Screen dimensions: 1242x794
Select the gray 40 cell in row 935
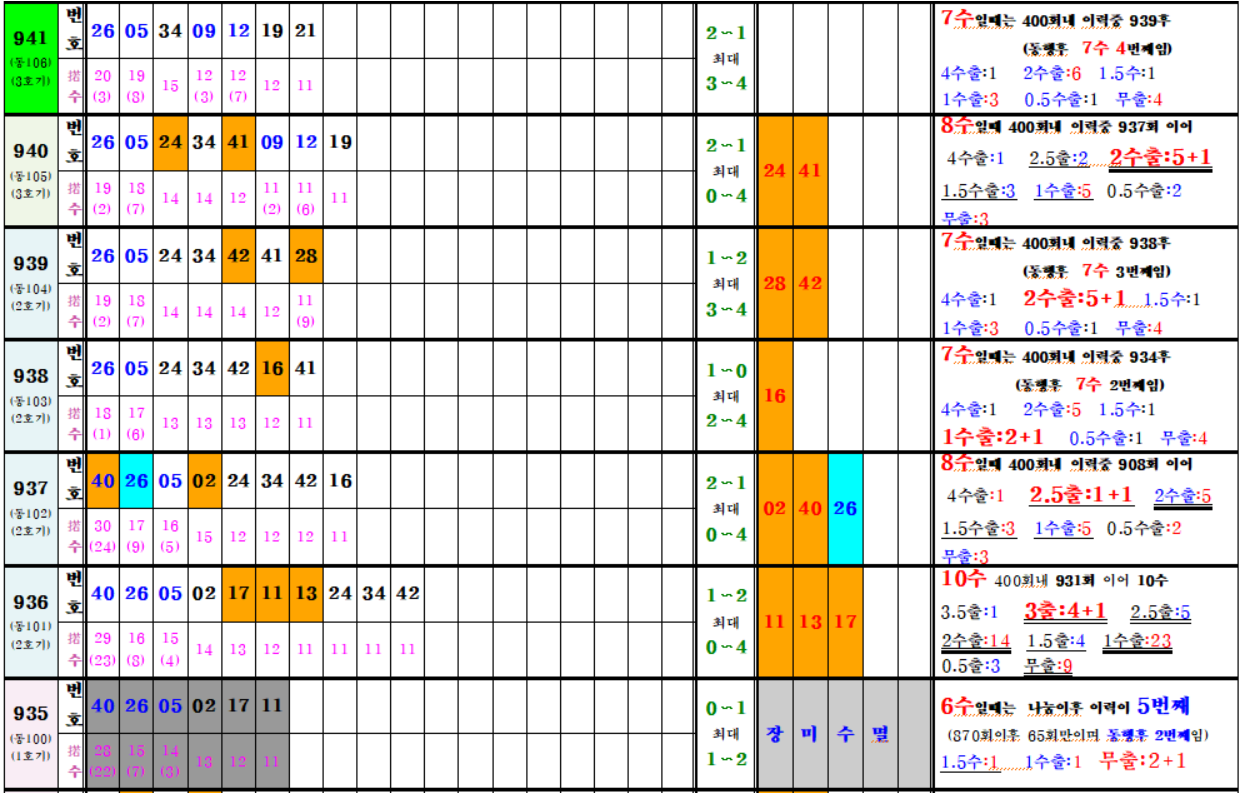coord(103,706)
